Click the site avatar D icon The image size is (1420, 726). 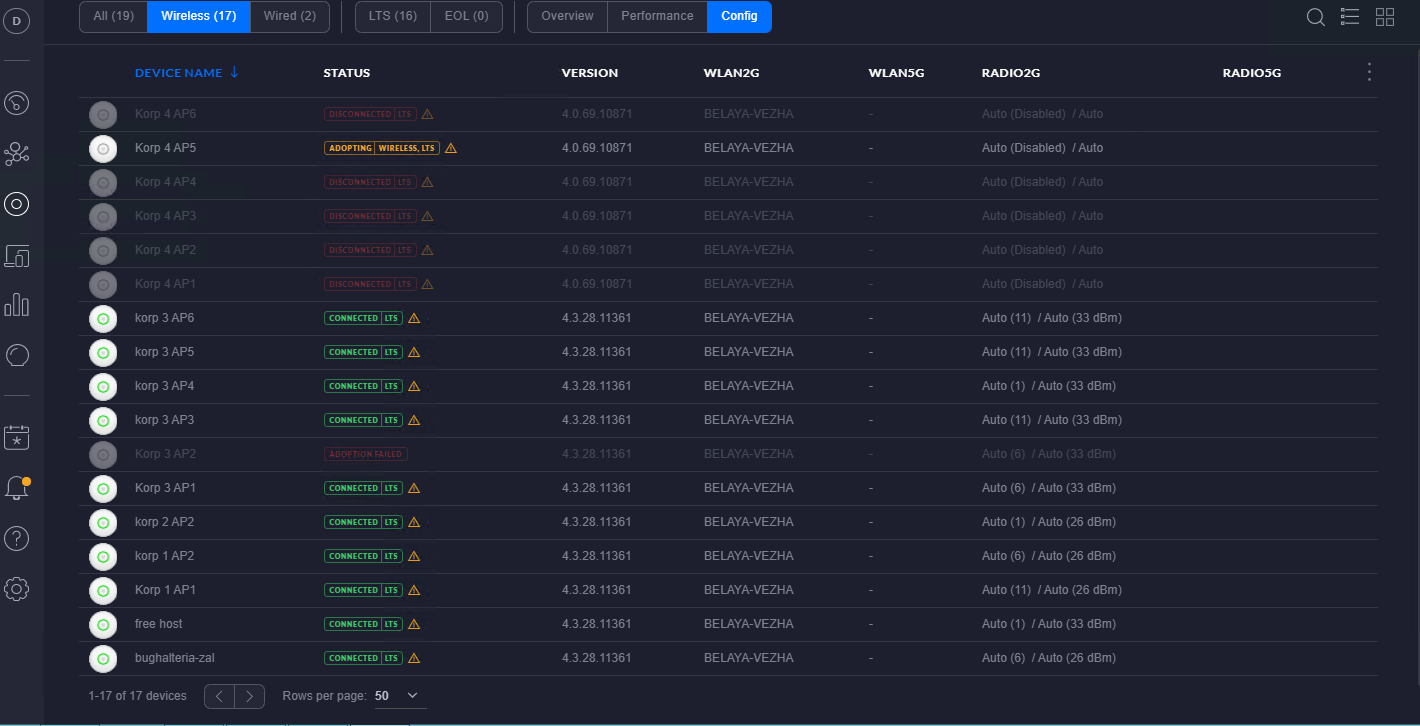pos(17,21)
